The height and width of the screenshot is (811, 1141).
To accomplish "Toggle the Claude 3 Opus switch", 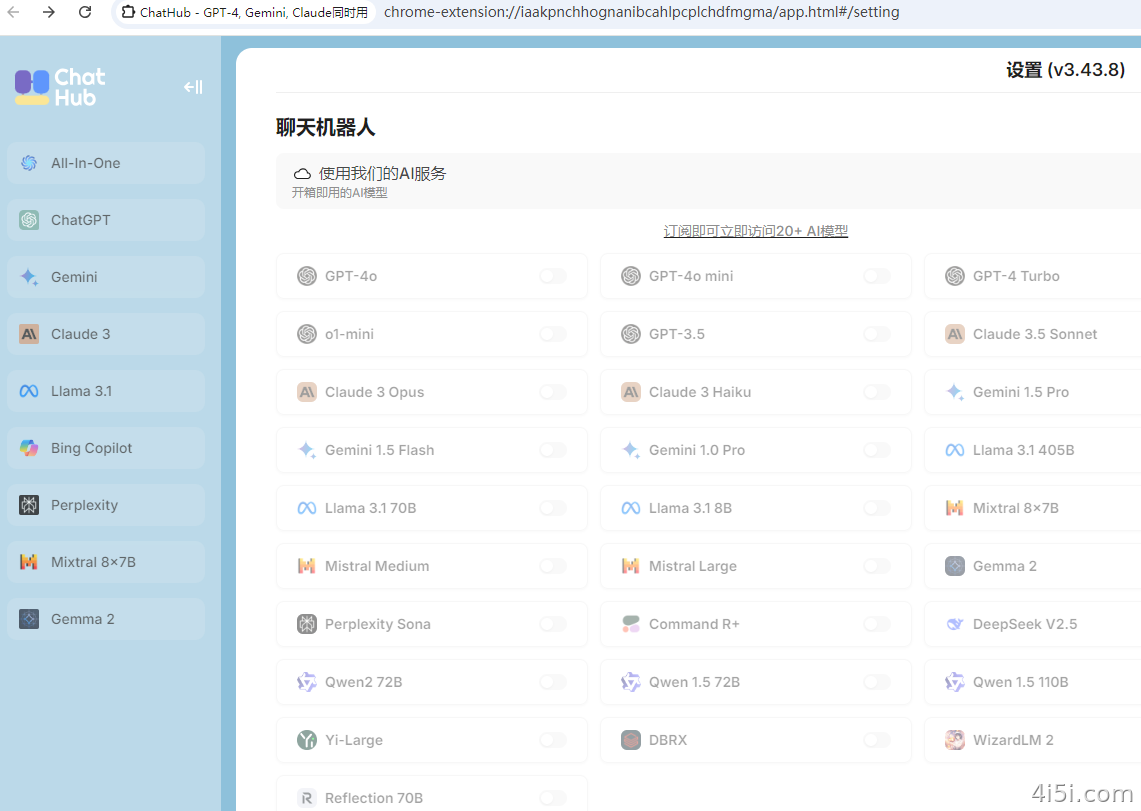I will (553, 392).
